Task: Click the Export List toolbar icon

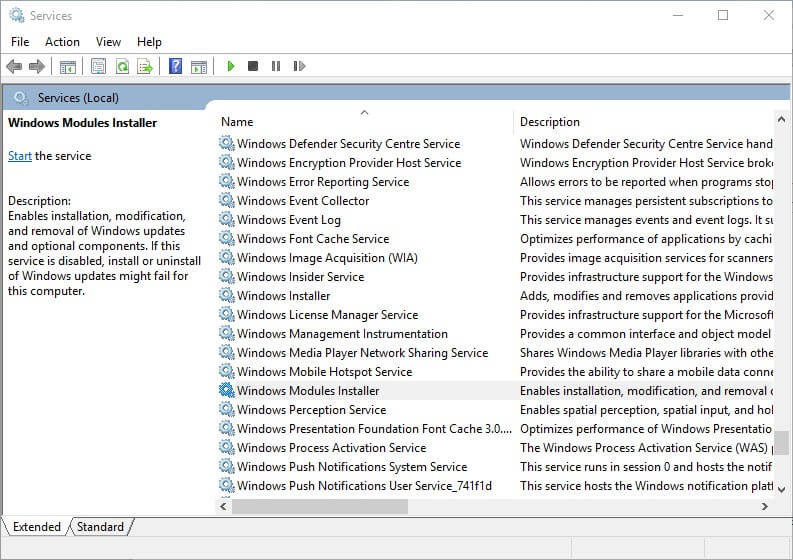Action: pos(145,66)
